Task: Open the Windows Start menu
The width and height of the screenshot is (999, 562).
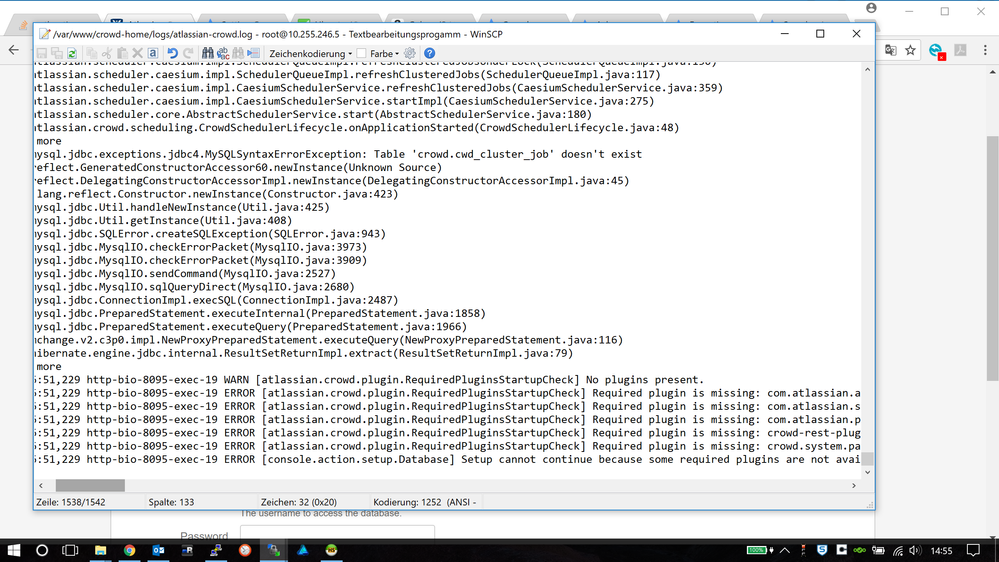Action: (13, 550)
